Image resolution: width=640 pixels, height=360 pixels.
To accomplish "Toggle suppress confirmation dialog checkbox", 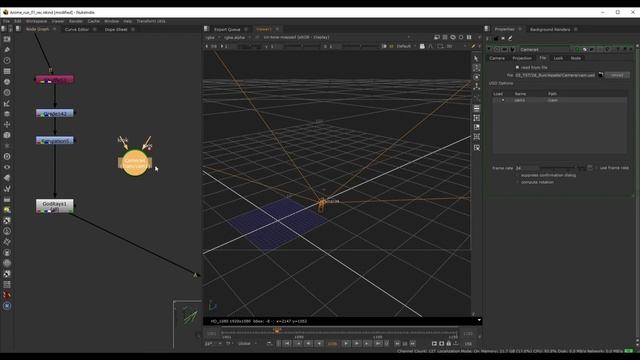I will (x=518, y=175).
